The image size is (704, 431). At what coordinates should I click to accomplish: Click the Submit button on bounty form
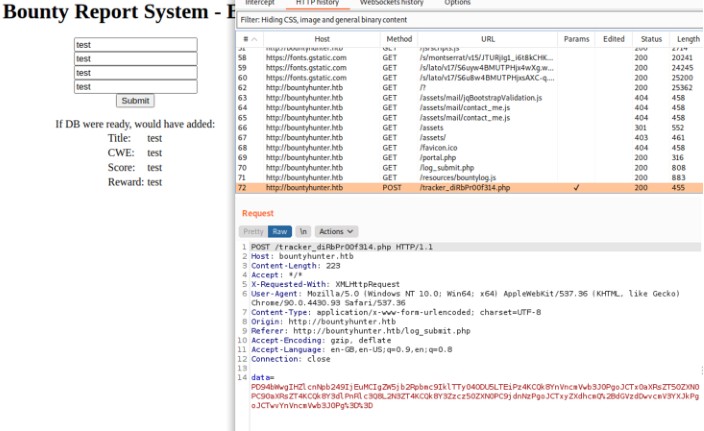(135, 101)
